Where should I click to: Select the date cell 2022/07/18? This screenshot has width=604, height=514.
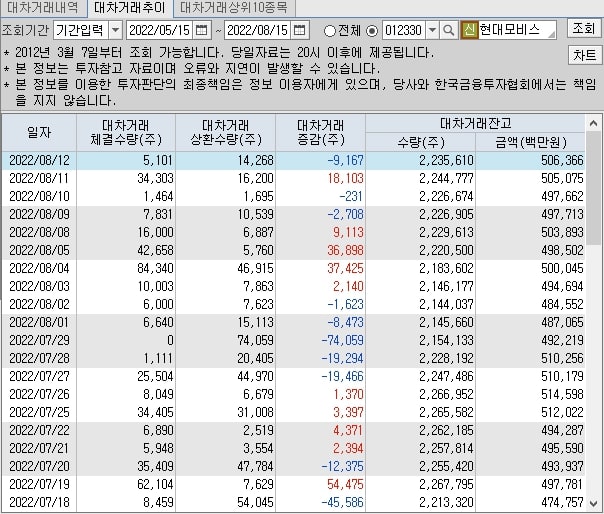point(39,502)
